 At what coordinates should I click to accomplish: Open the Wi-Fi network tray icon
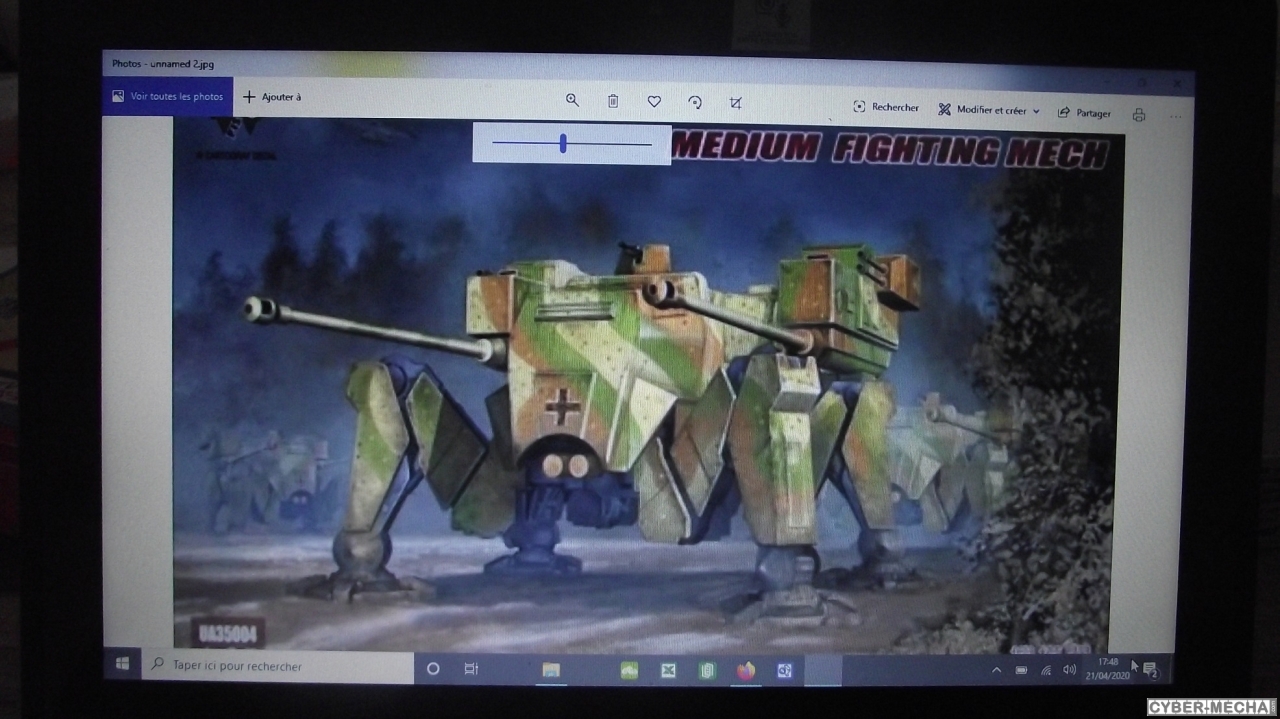(x=1046, y=669)
